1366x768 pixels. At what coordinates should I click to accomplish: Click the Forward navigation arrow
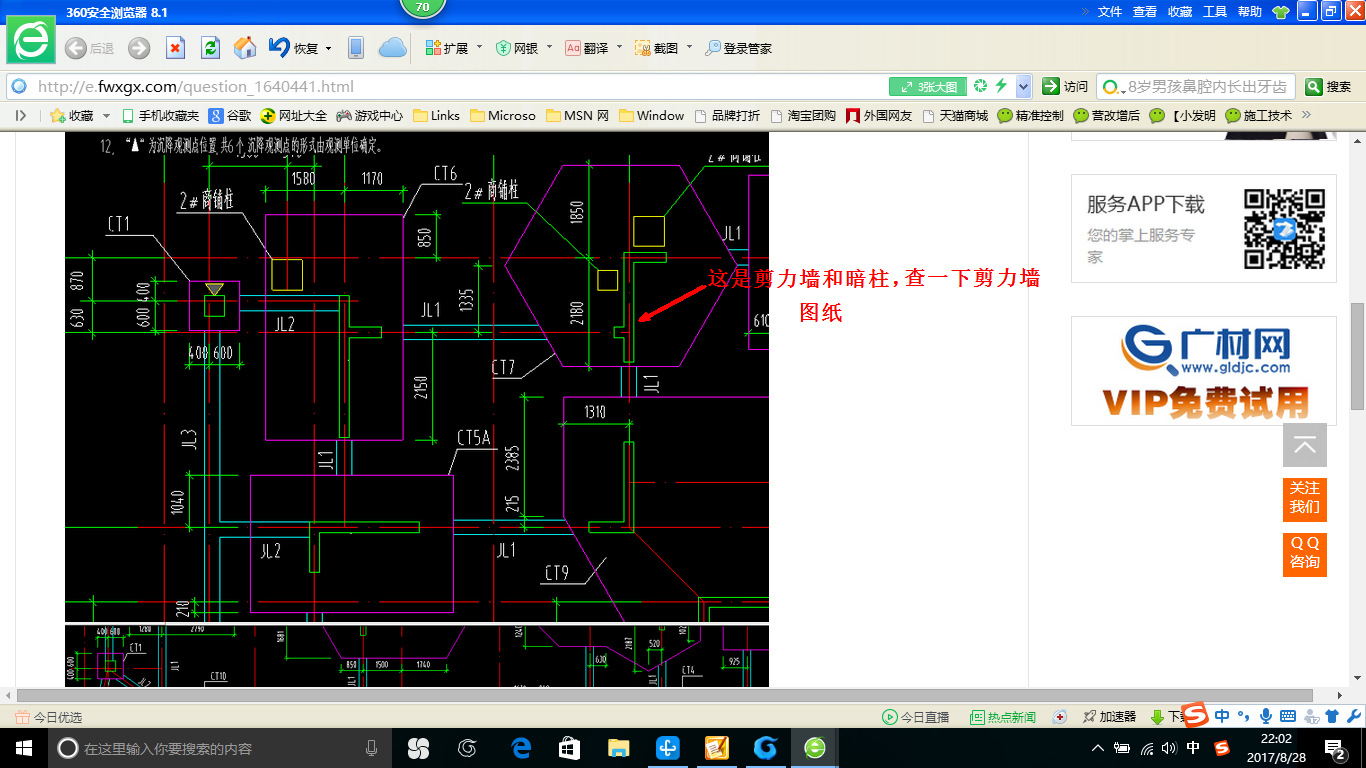coord(139,48)
